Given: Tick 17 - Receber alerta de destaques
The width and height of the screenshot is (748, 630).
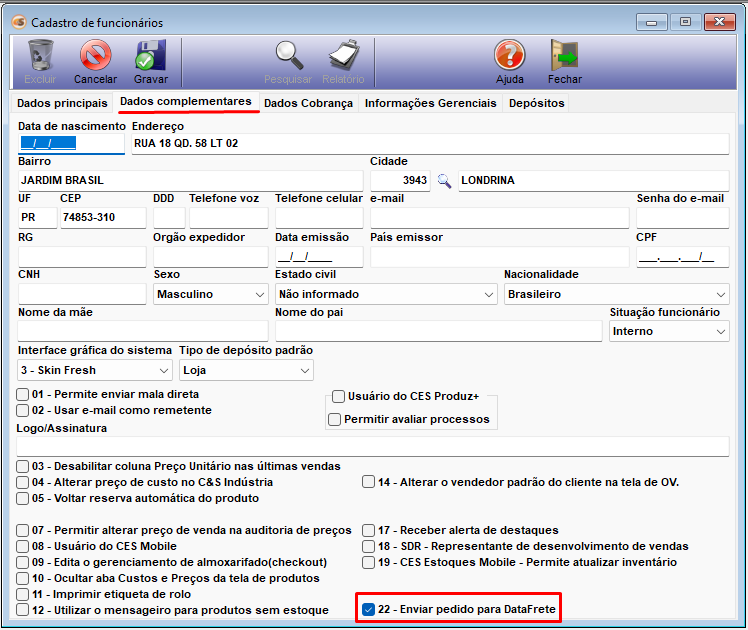Looking at the screenshot, I should (x=369, y=530).
